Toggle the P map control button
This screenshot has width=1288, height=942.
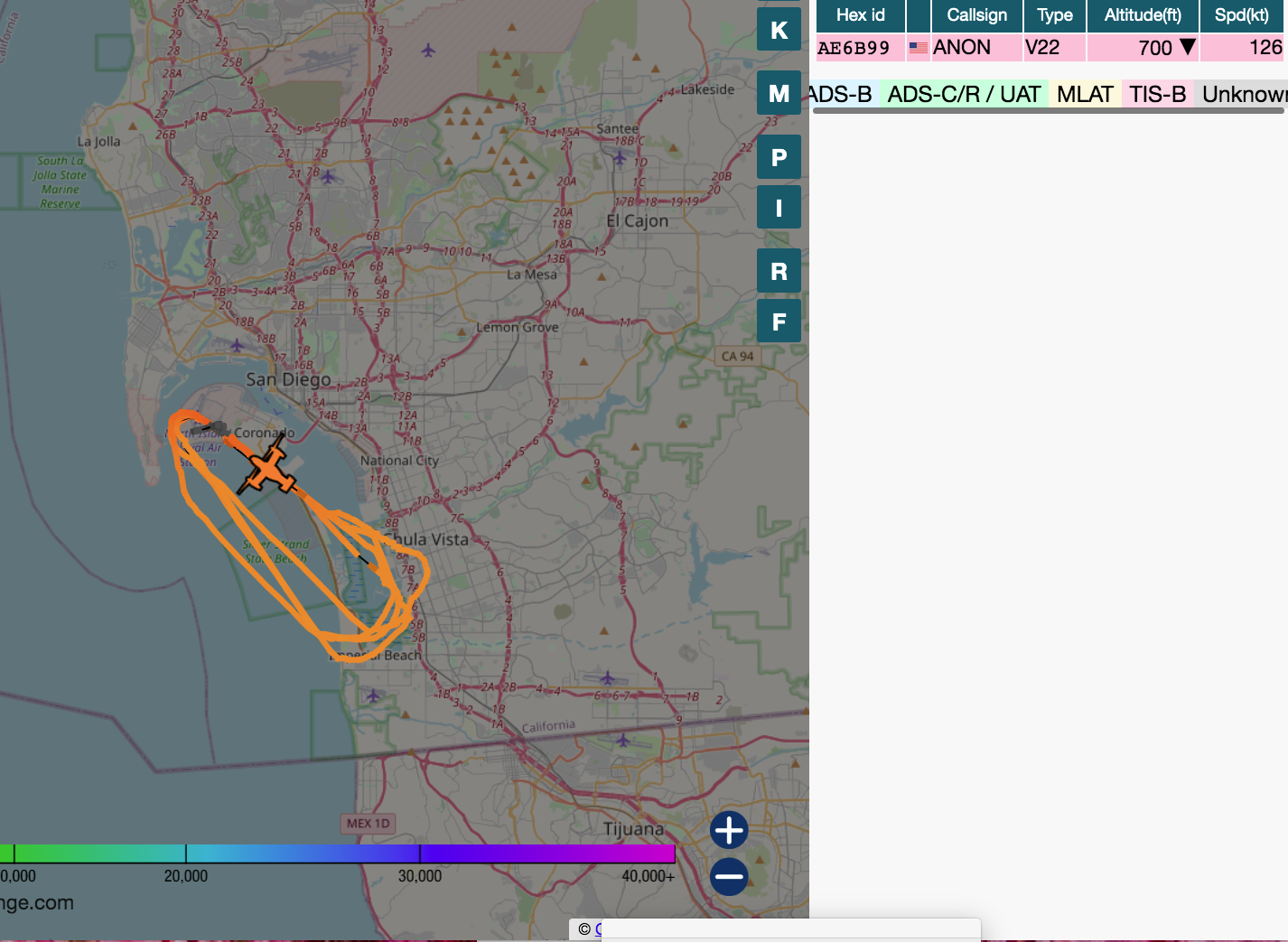point(779,157)
